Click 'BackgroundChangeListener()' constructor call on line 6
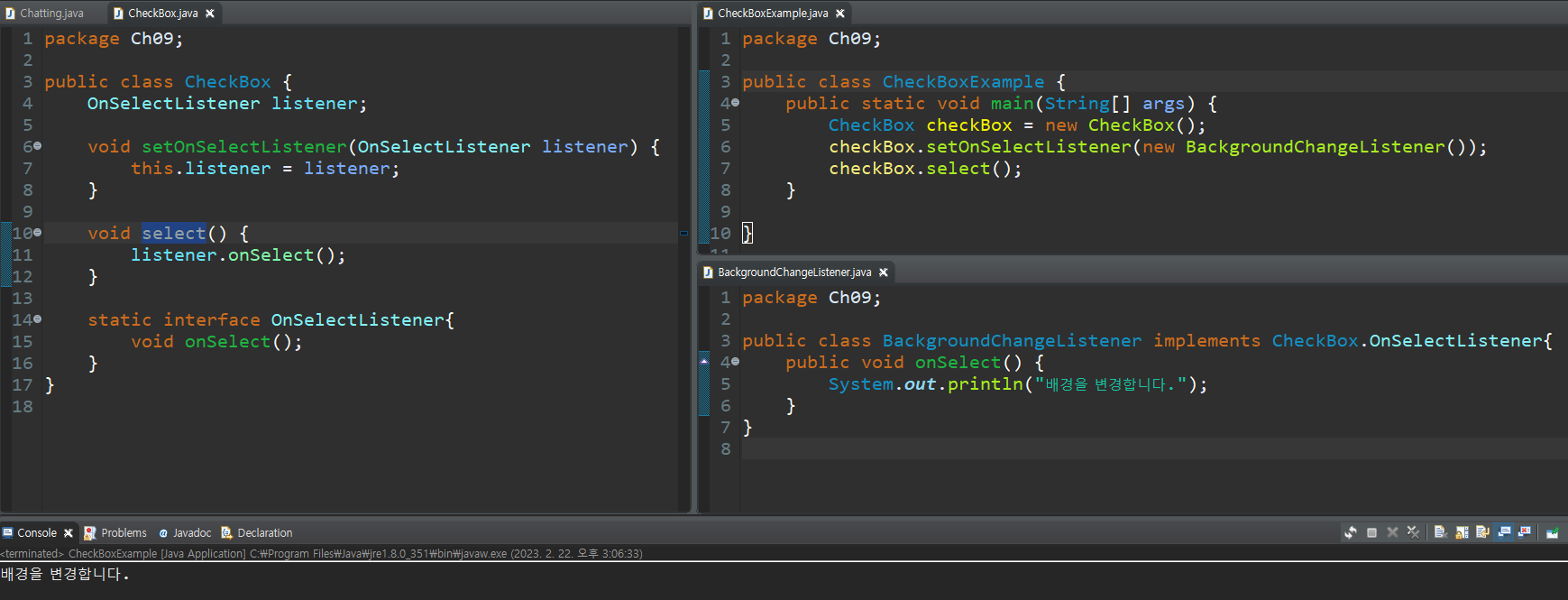Image resolution: width=1568 pixels, height=600 pixels. pos(1325,146)
